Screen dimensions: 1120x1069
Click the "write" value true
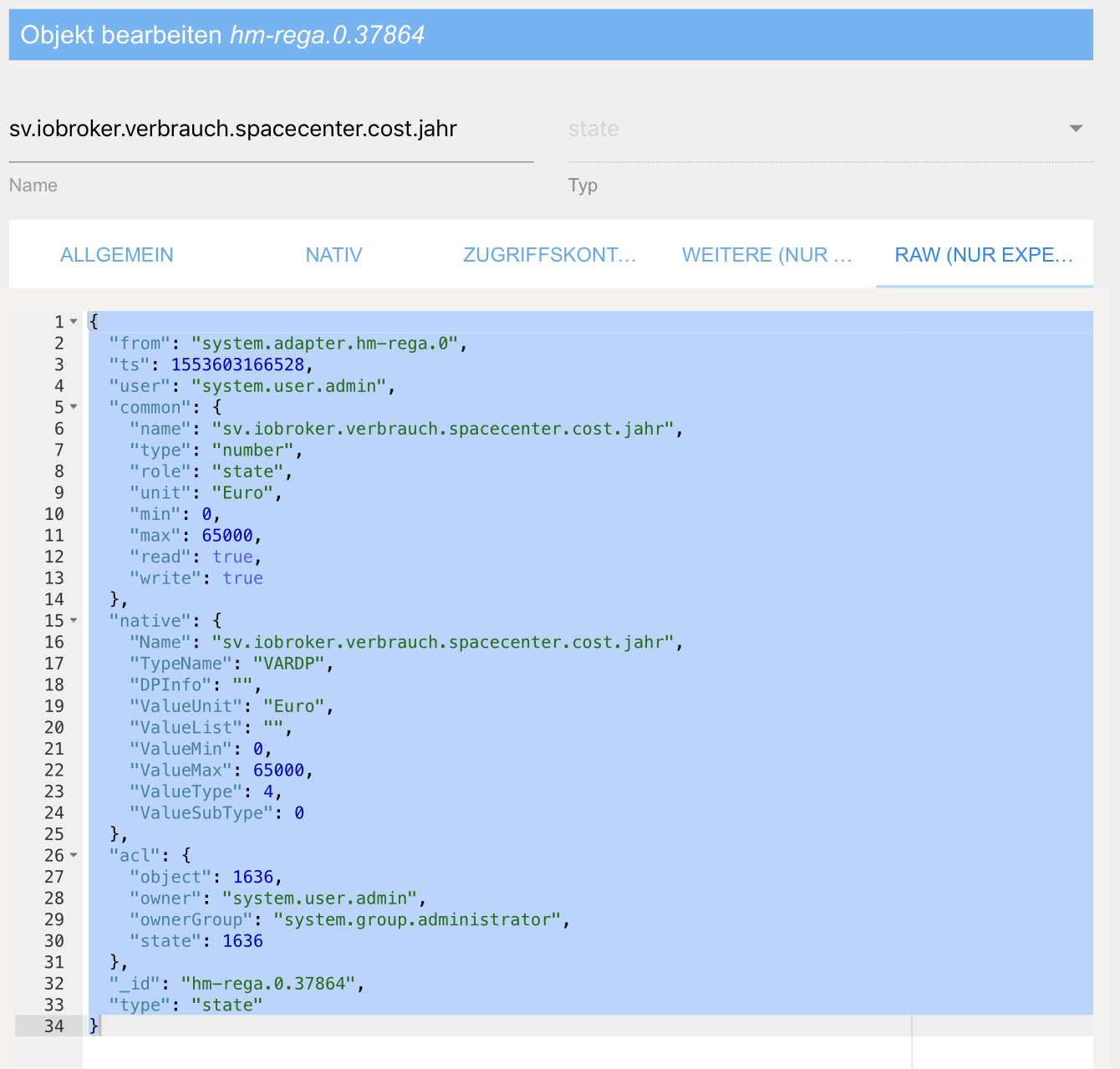[242, 578]
